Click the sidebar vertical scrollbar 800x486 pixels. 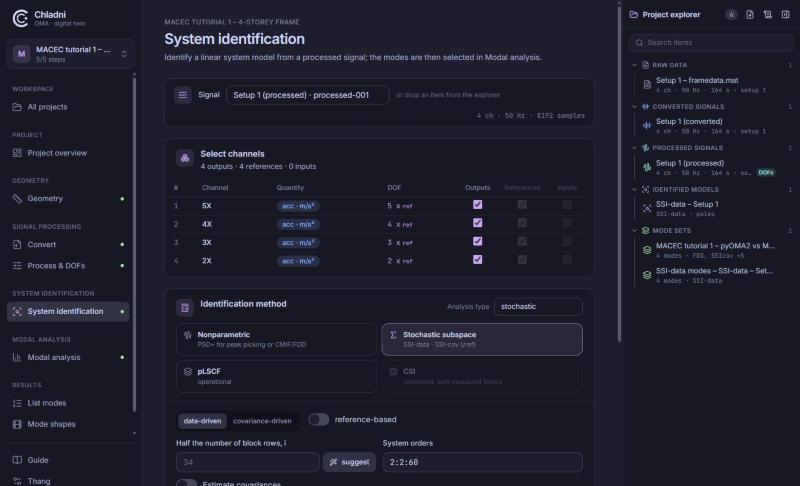(134, 245)
